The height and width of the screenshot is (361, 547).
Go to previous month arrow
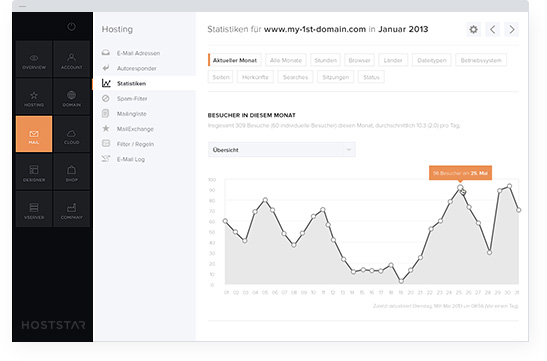coord(493,29)
